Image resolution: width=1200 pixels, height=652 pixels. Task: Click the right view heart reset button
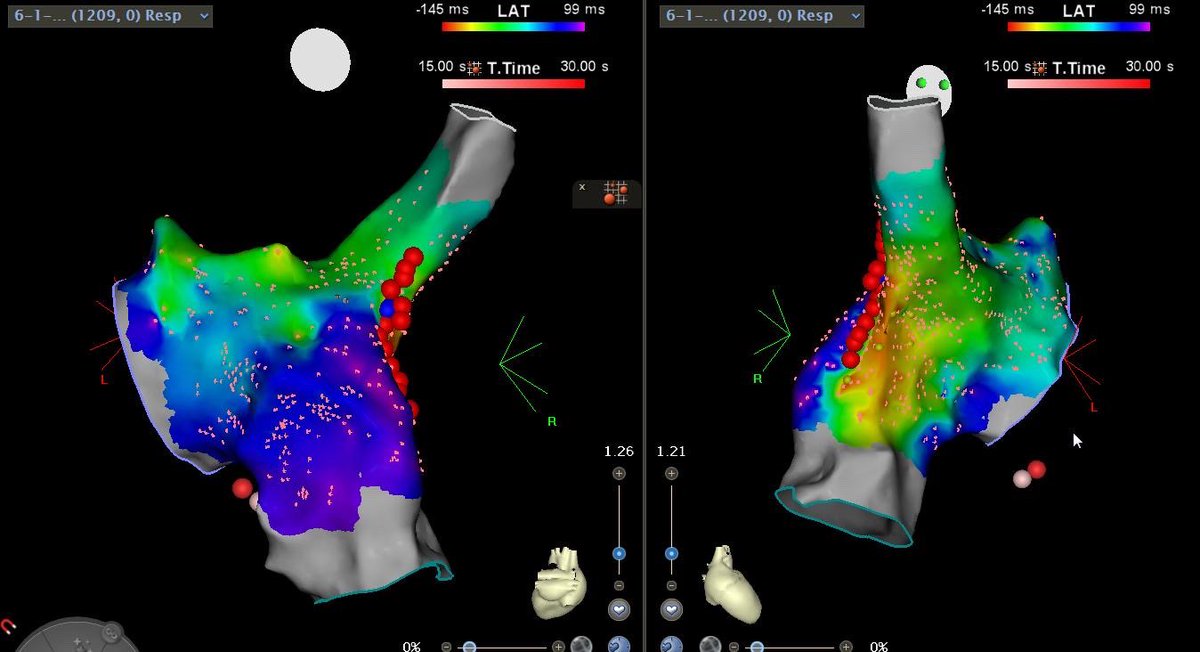[x=671, y=609]
